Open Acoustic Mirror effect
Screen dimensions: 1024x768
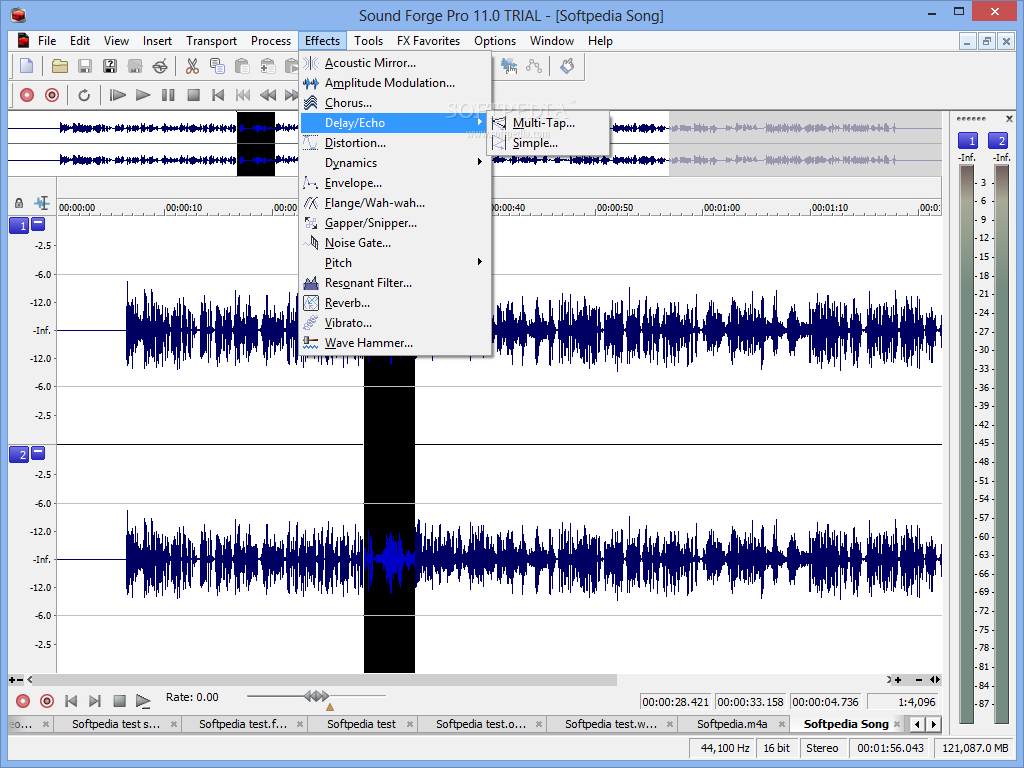pos(396,63)
